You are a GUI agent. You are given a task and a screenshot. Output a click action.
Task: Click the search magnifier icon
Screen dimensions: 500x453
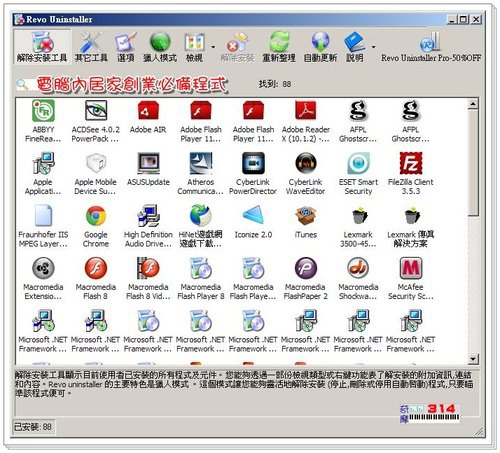(22, 84)
